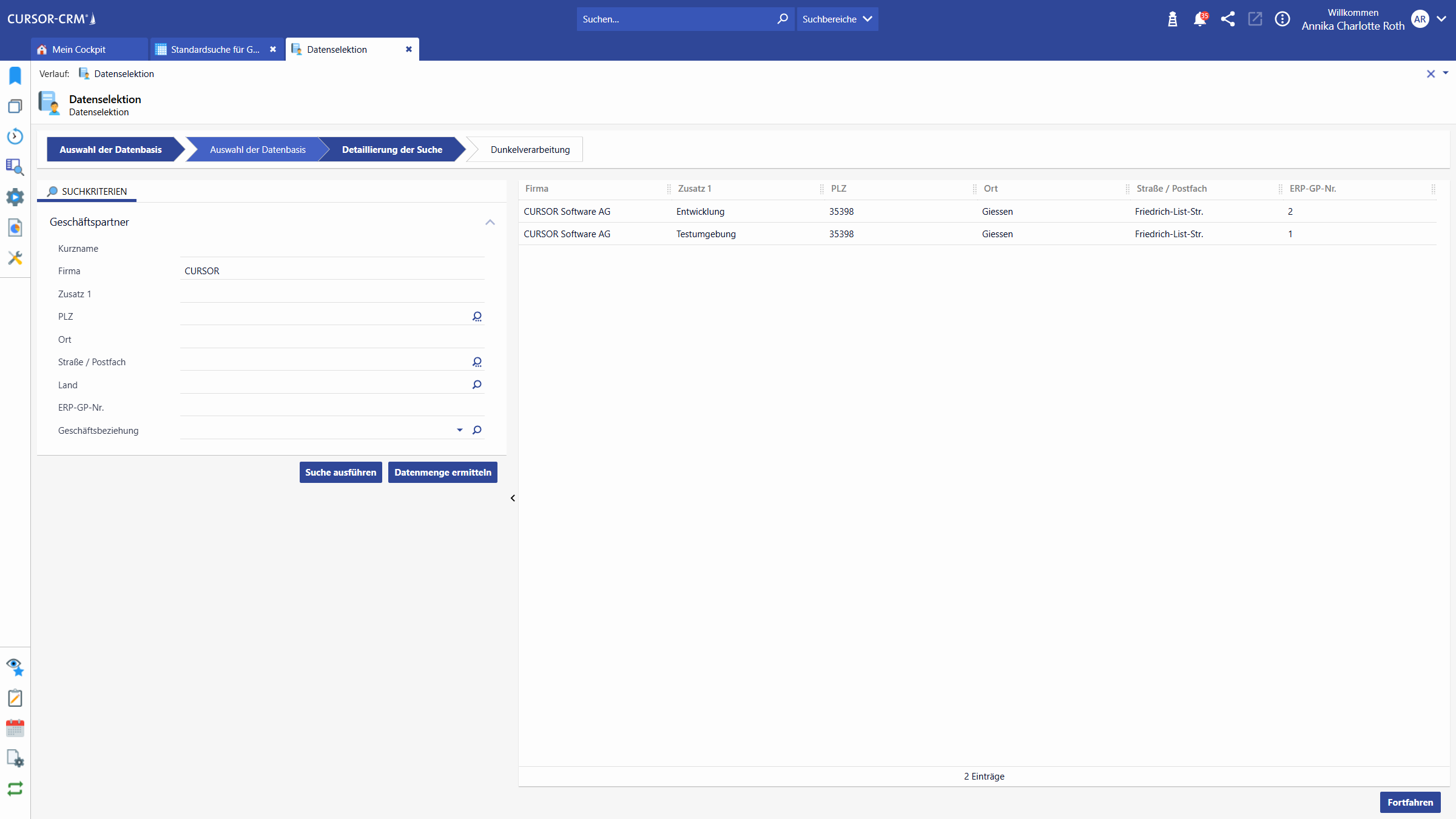Click the open-external window icon in header
This screenshot has height=819, width=1456.
(x=1255, y=19)
